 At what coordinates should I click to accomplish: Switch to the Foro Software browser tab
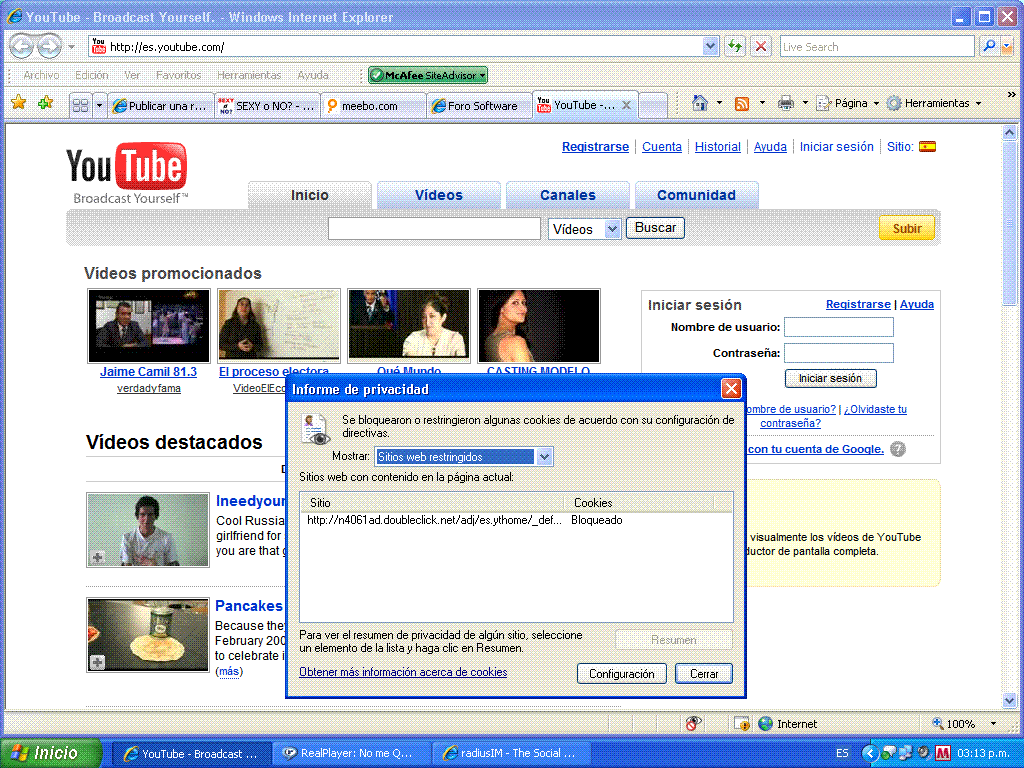(479, 106)
